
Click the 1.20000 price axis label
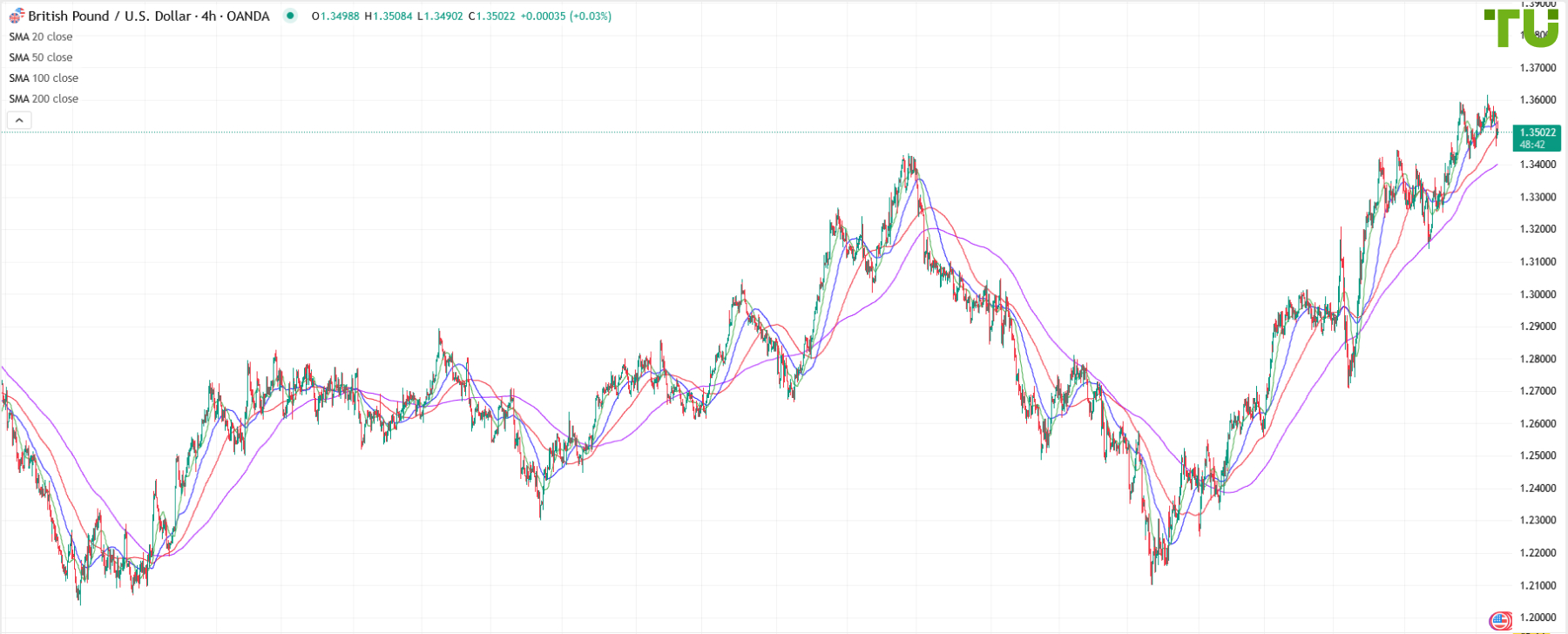1538,617
